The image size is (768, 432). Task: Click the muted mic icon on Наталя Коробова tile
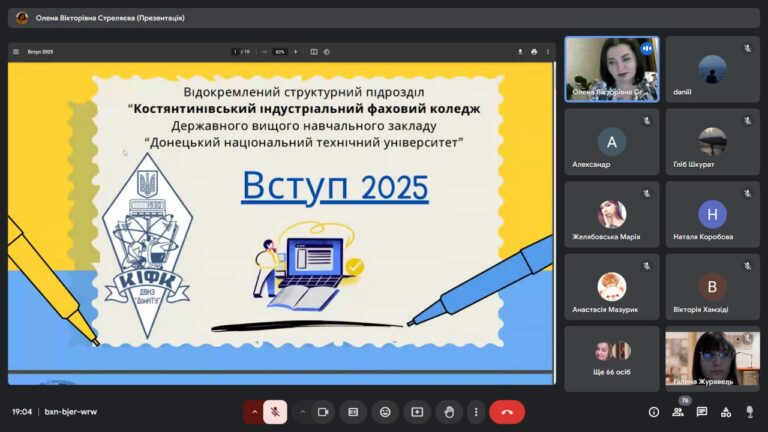click(x=747, y=193)
